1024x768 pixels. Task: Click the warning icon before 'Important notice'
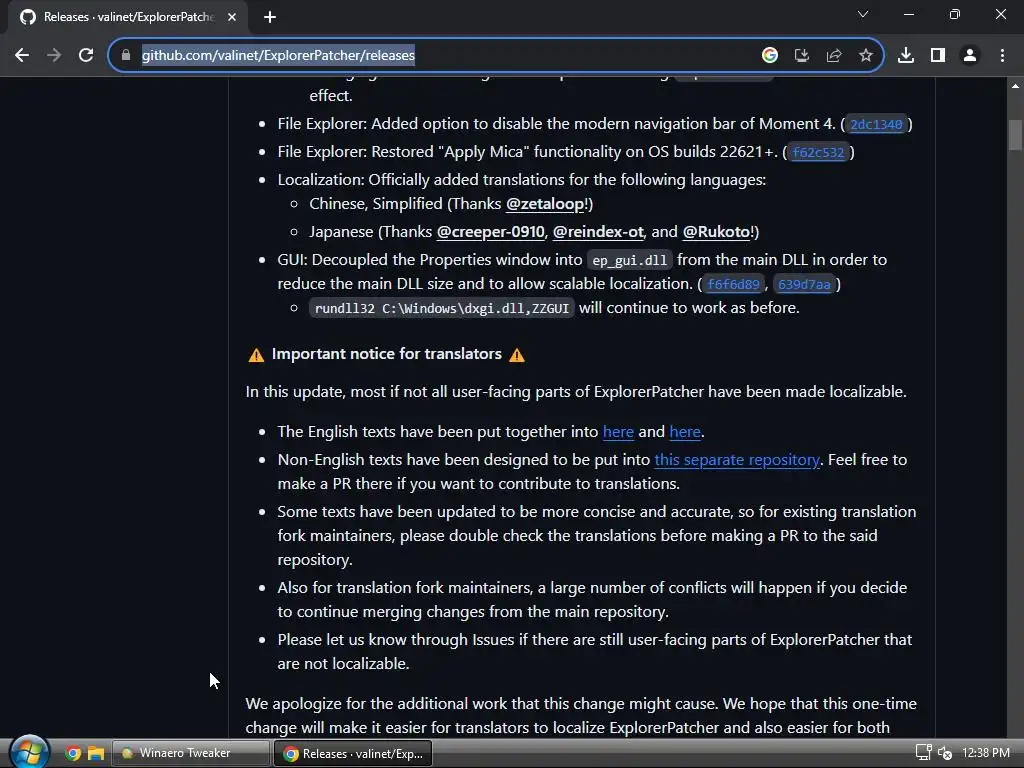[256, 355]
